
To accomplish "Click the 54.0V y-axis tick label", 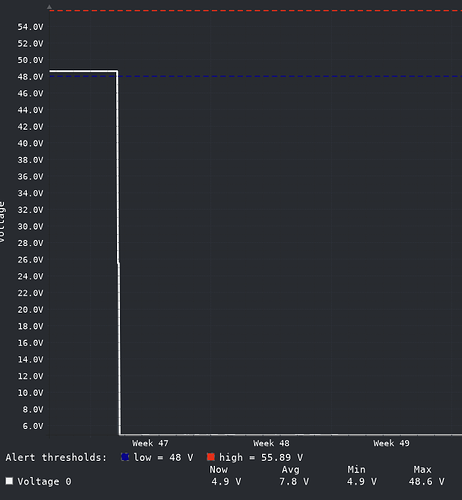I will 30,27.
